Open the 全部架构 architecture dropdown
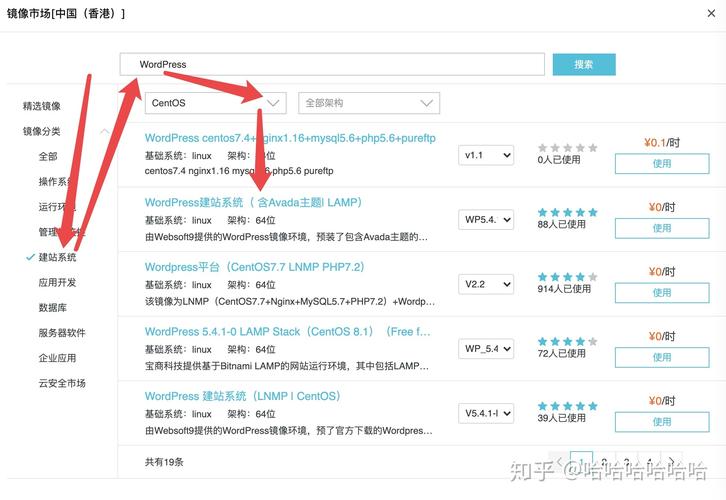 [369, 103]
